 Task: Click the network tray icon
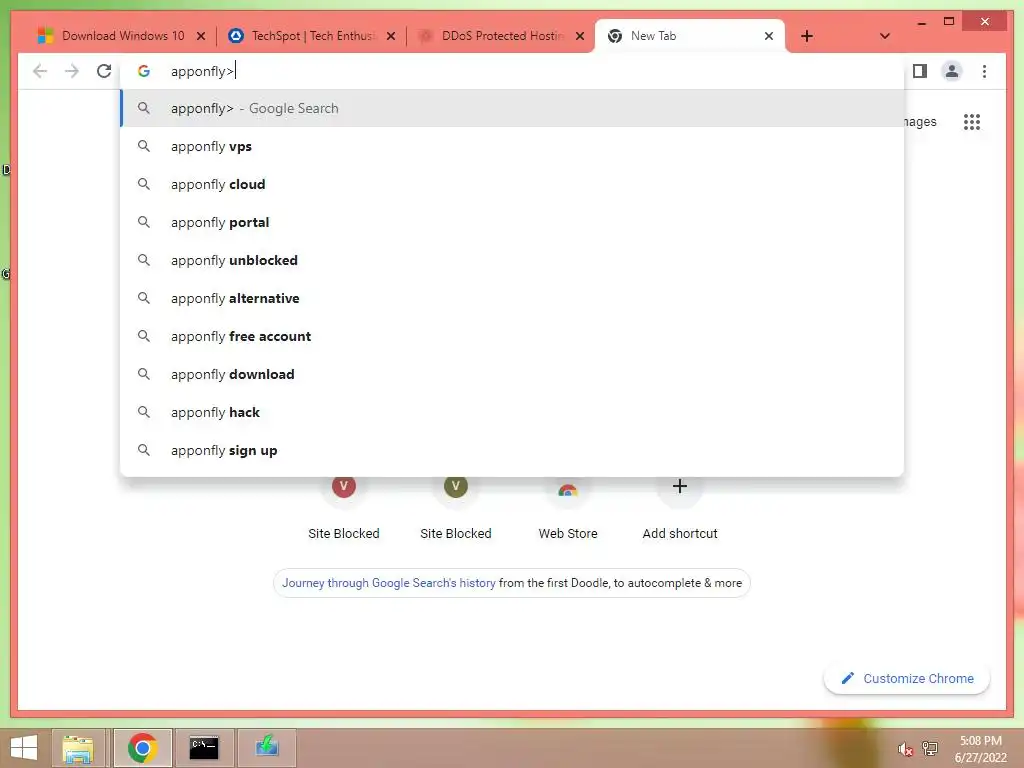(930, 748)
